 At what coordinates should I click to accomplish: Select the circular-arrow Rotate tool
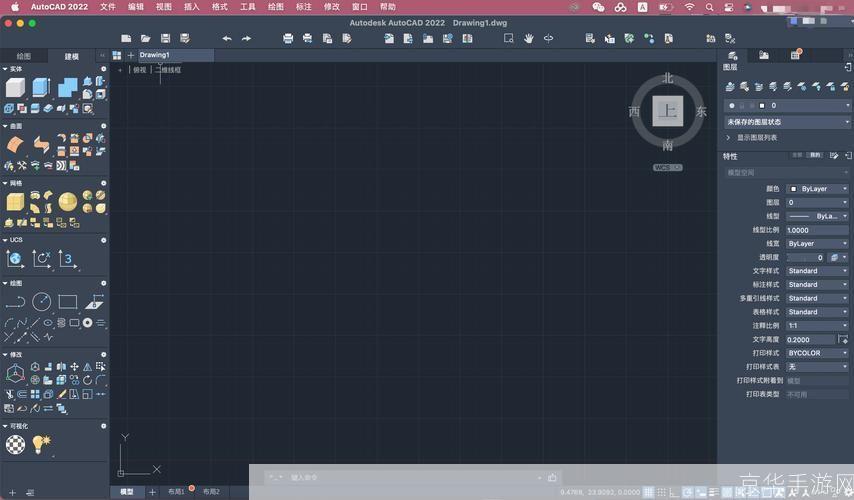pos(87,380)
